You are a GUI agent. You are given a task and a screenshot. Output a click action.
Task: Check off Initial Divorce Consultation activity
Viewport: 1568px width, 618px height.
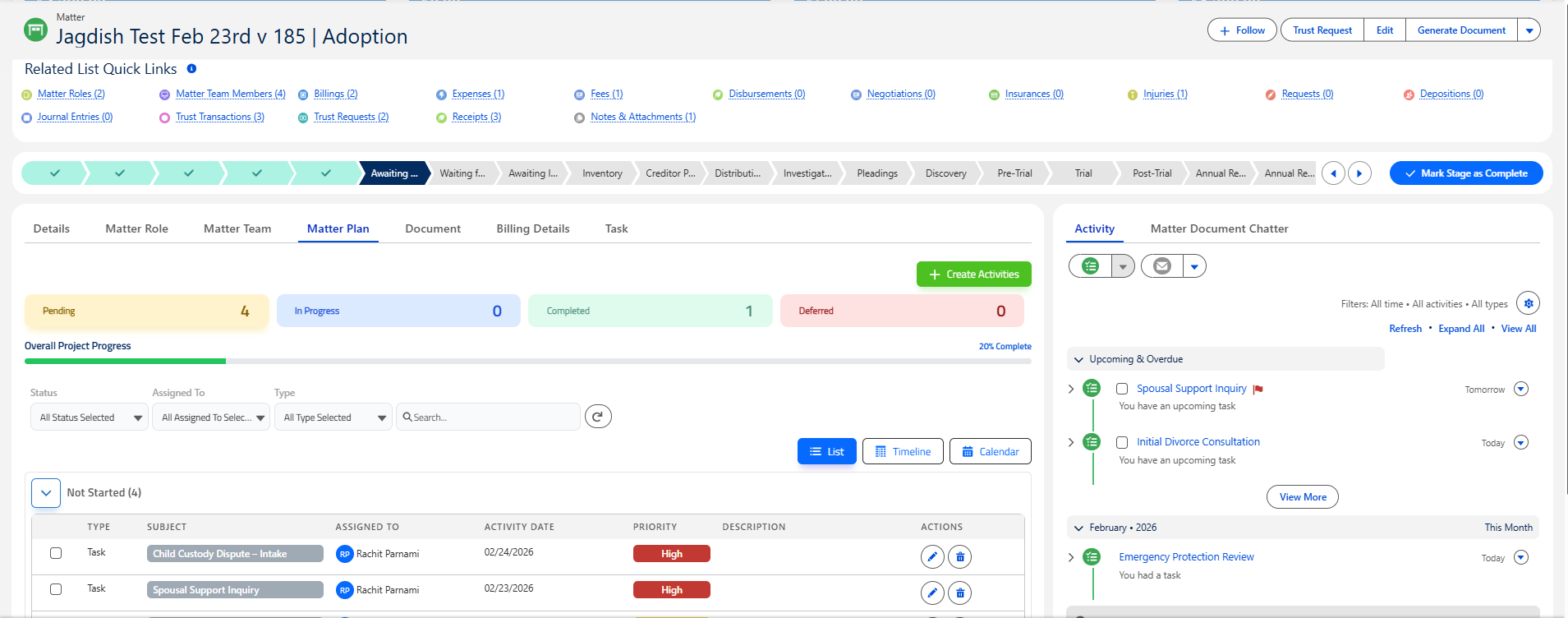coord(1122,442)
